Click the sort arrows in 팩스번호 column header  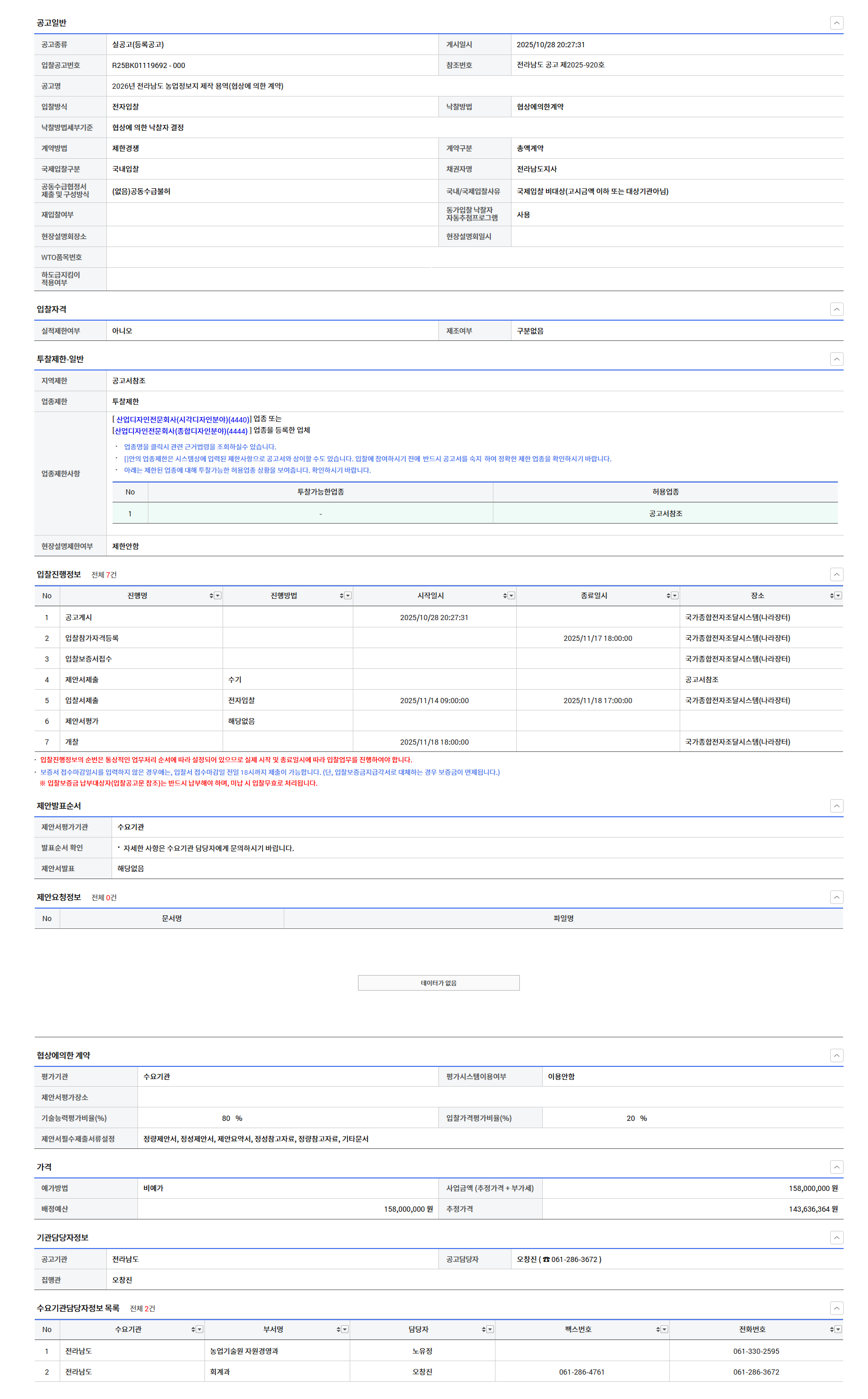[x=658, y=1329]
